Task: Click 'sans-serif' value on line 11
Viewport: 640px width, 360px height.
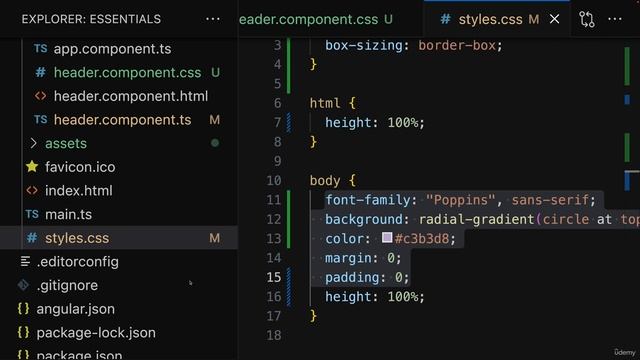Action: (x=550, y=200)
